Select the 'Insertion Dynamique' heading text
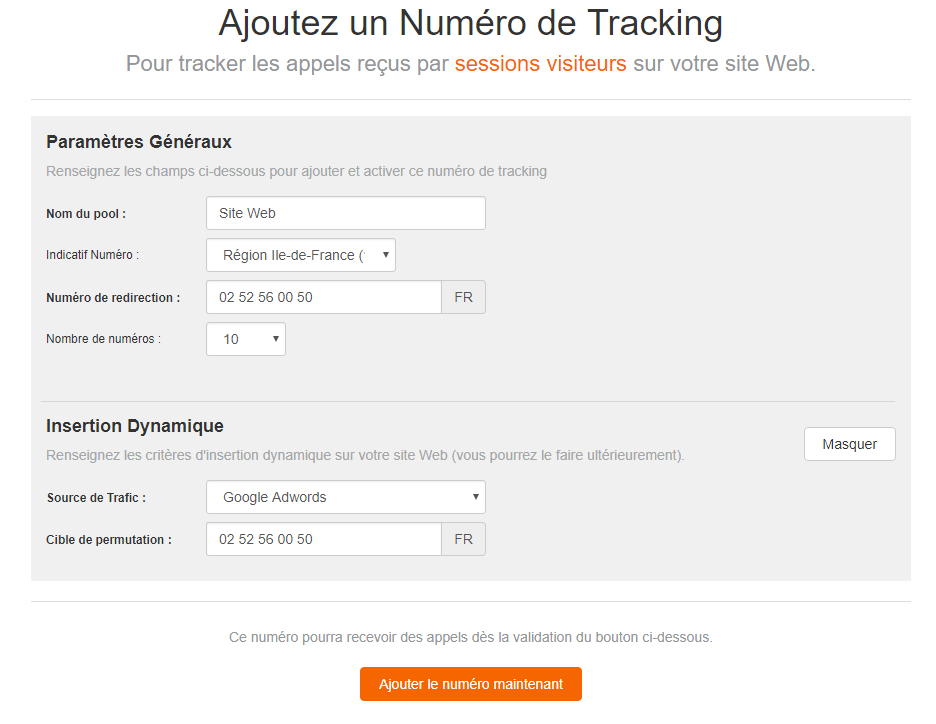Screen dimensions: 936x724 pos(135,426)
